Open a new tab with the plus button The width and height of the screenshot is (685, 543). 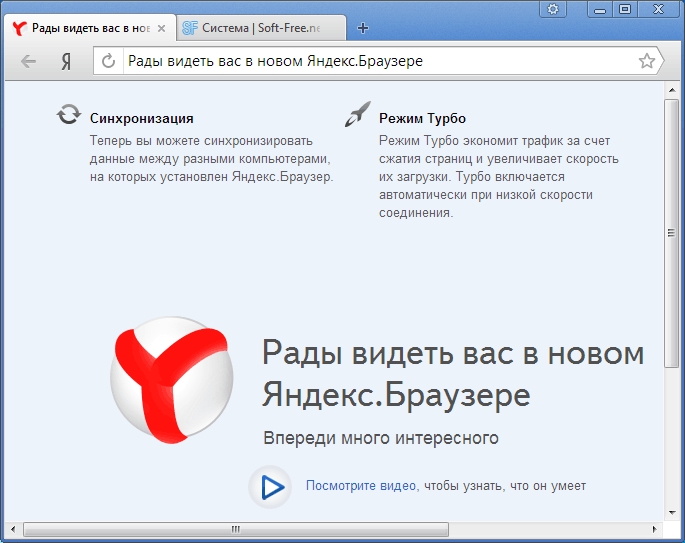363,28
